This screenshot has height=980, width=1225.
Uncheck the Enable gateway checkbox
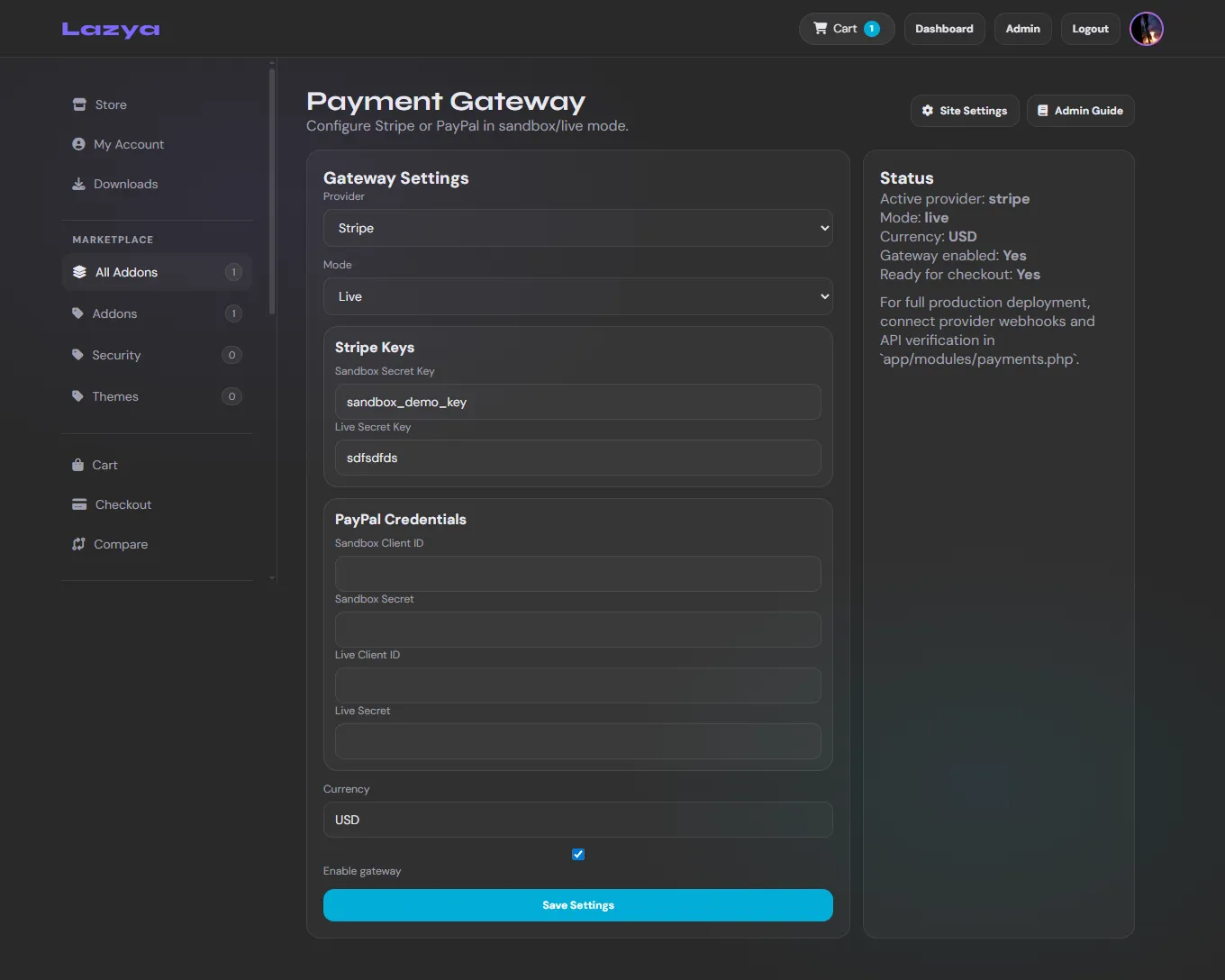(578, 854)
